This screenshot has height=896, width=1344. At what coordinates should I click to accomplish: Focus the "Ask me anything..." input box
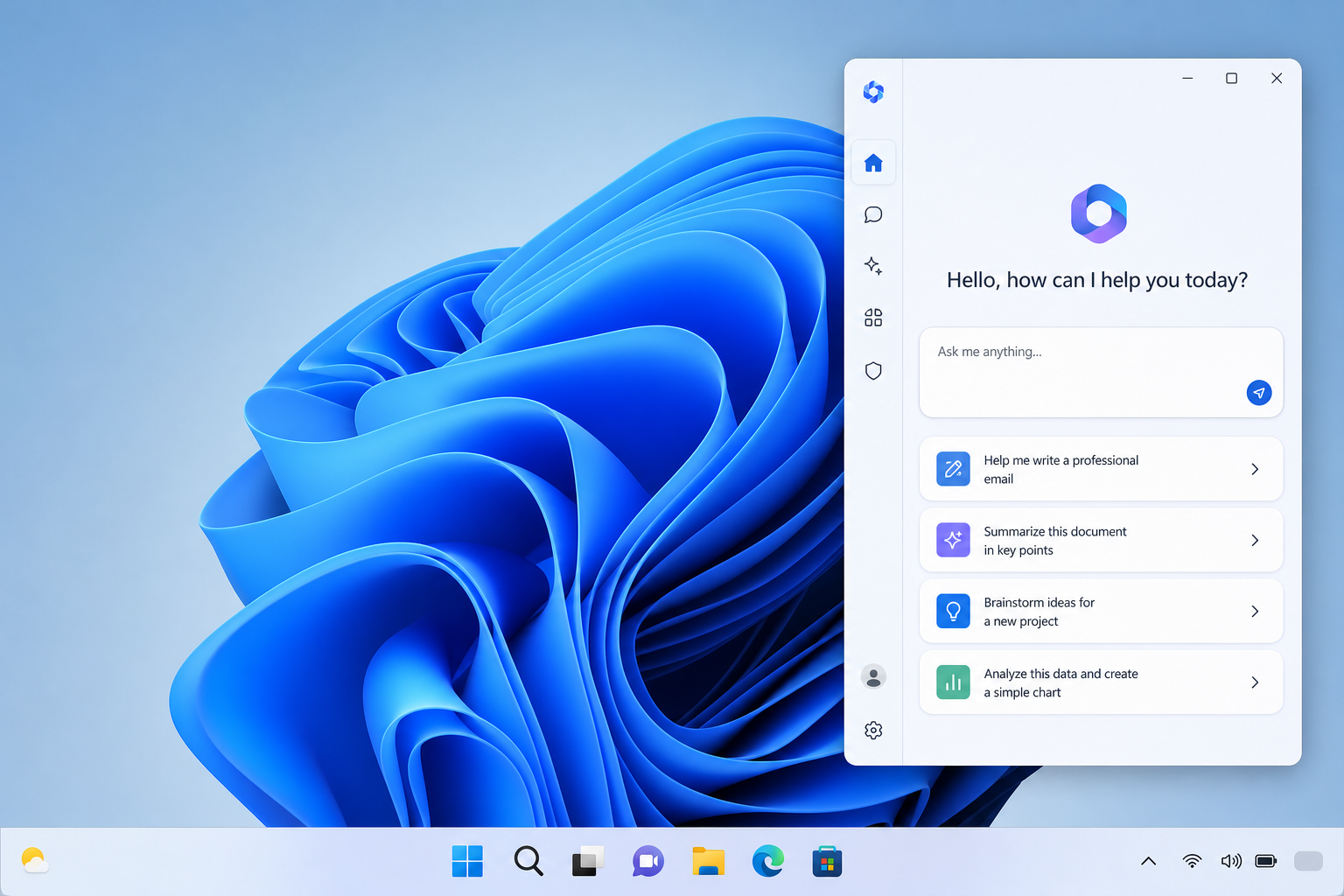pos(1101,372)
